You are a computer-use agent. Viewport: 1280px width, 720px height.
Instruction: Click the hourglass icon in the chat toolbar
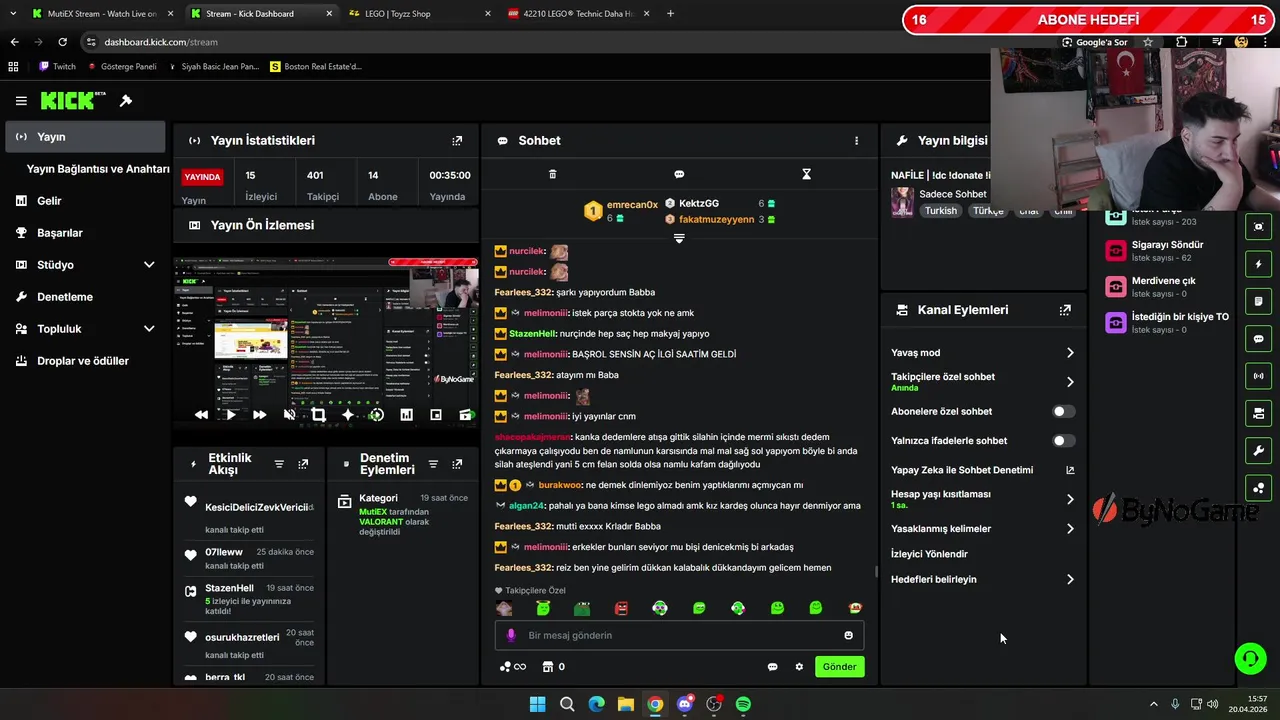point(806,174)
